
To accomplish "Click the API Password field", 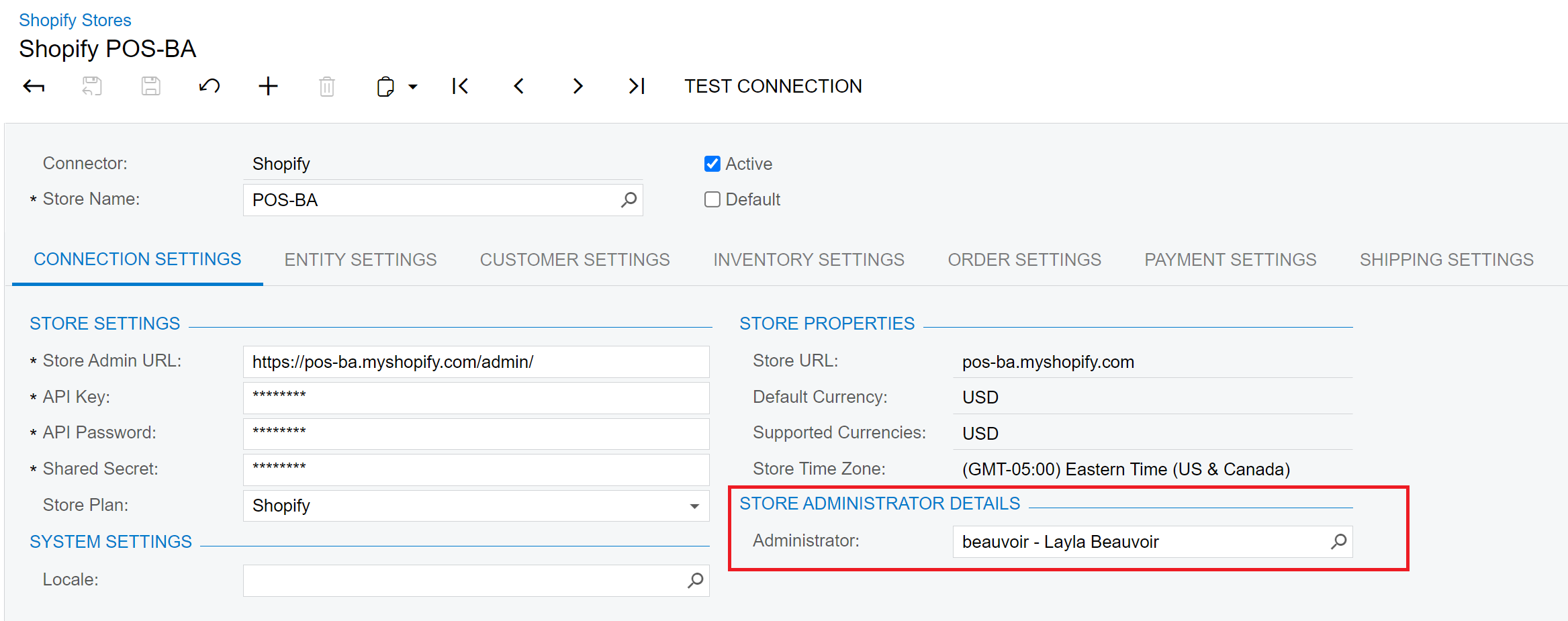I will coord(476,434).
